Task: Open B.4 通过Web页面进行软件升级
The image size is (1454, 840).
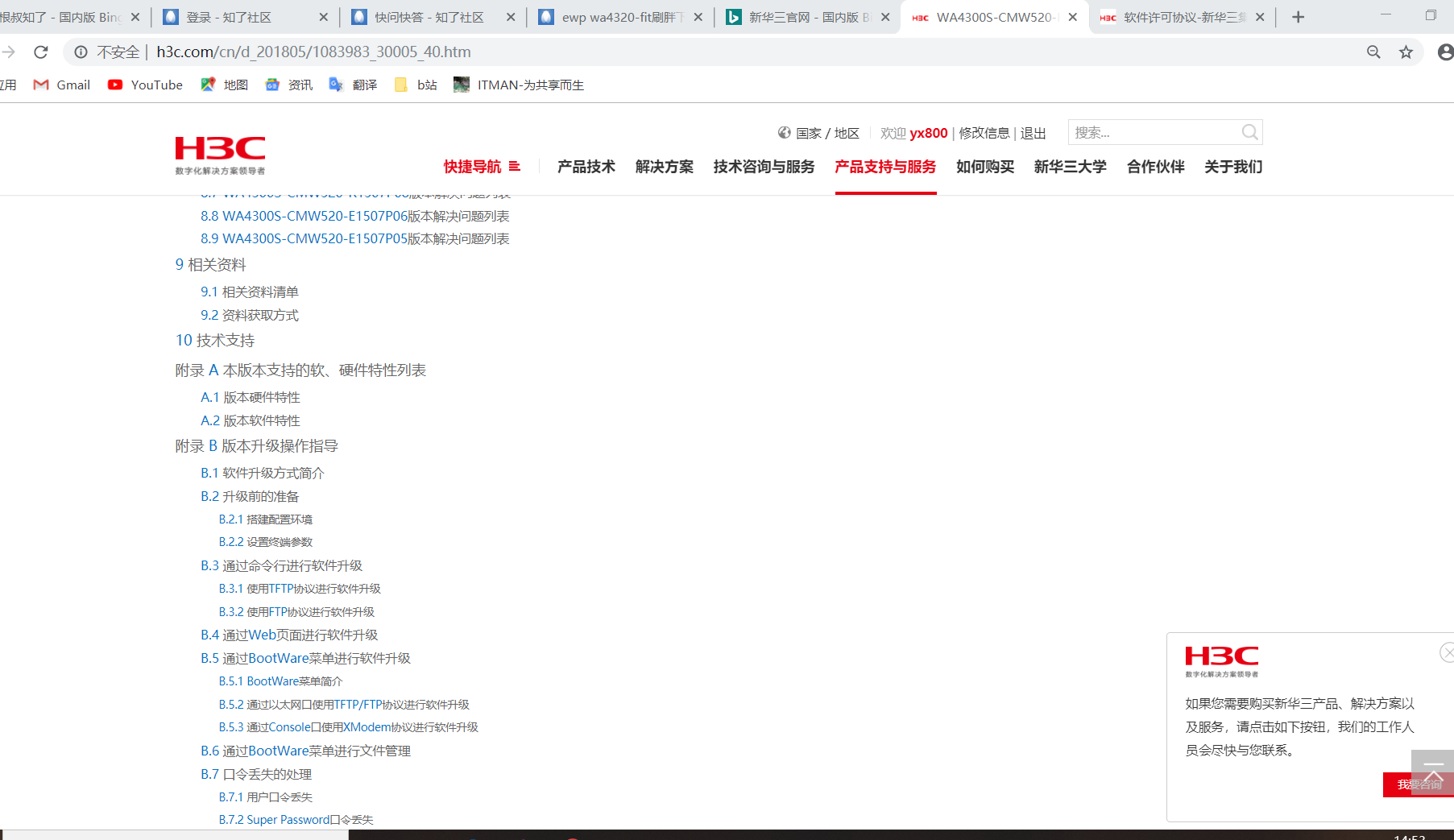Action: [289, 635]
